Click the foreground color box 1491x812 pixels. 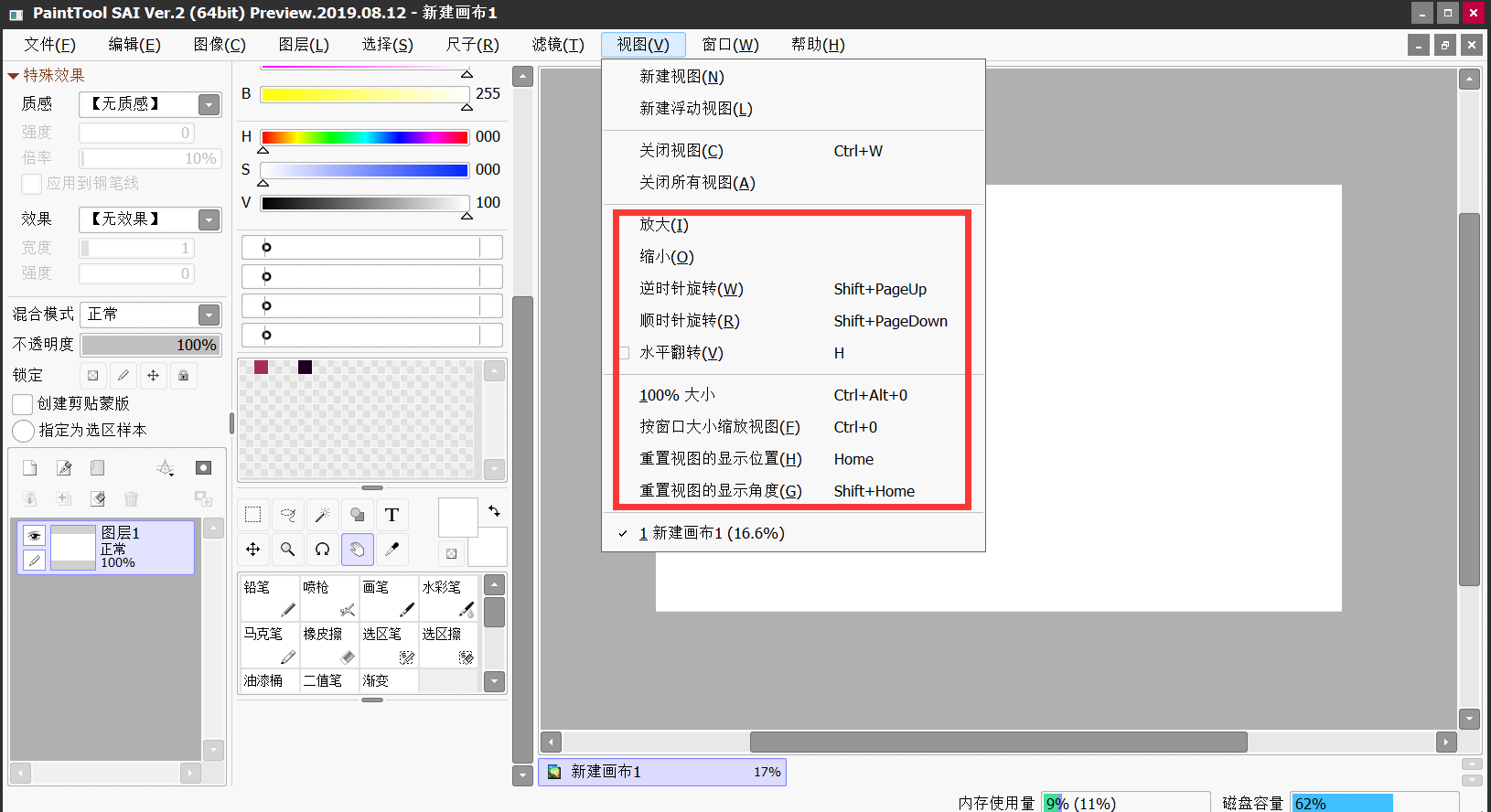point(458,517)
